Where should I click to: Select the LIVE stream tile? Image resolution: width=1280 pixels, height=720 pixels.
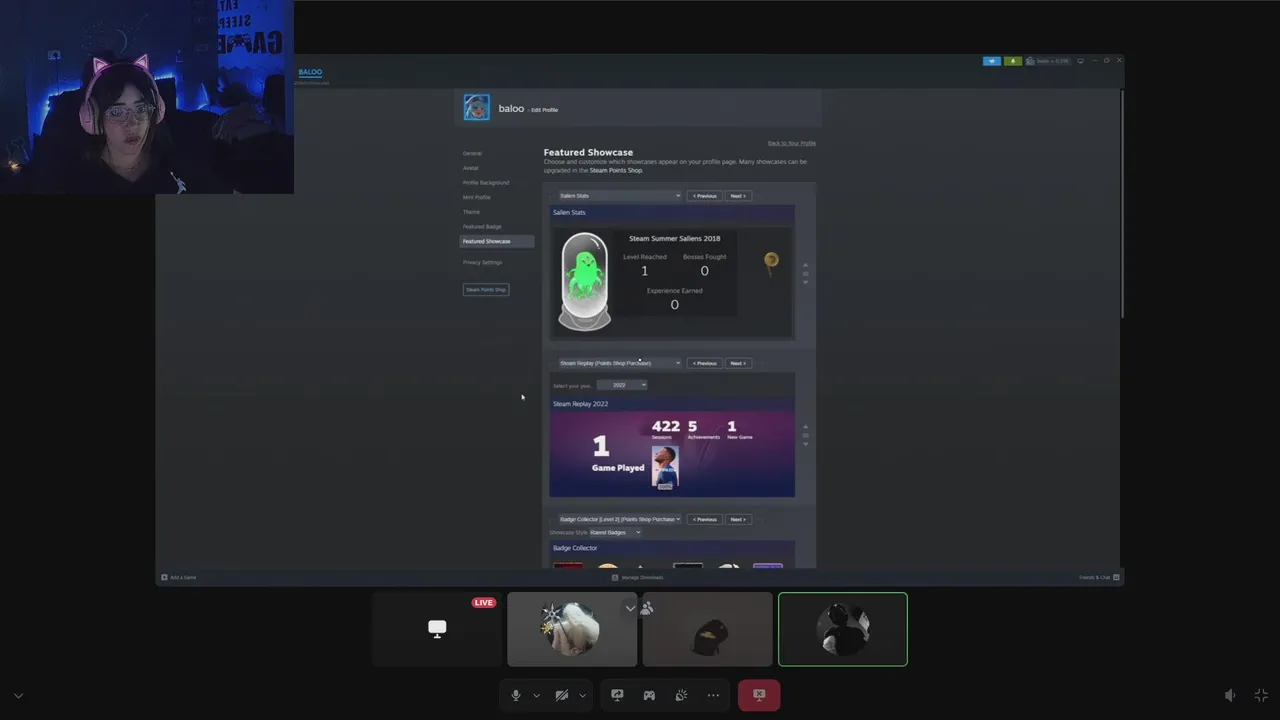[437, 629]
